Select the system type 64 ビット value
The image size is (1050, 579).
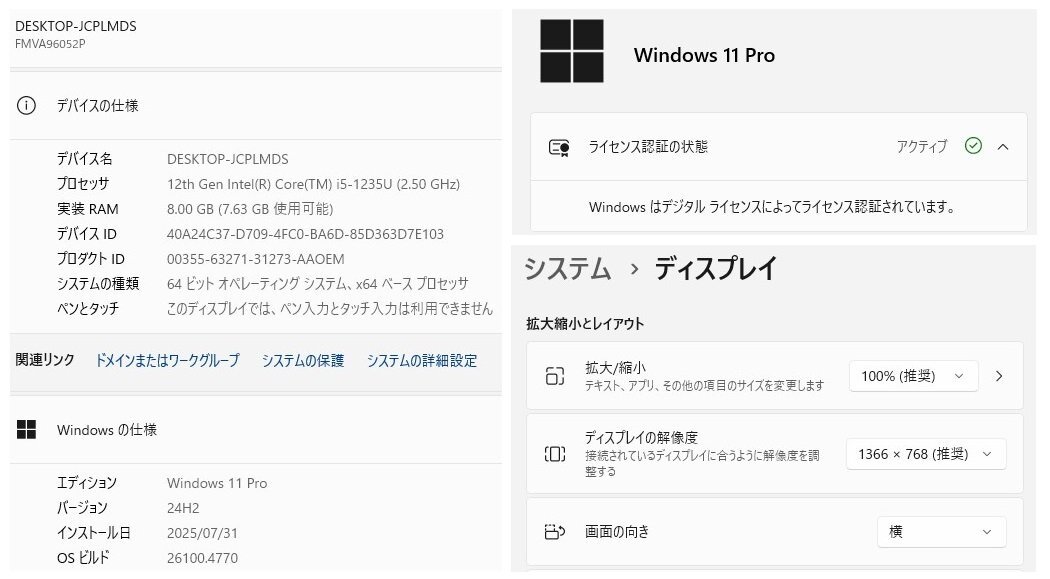tap(317, 284)
